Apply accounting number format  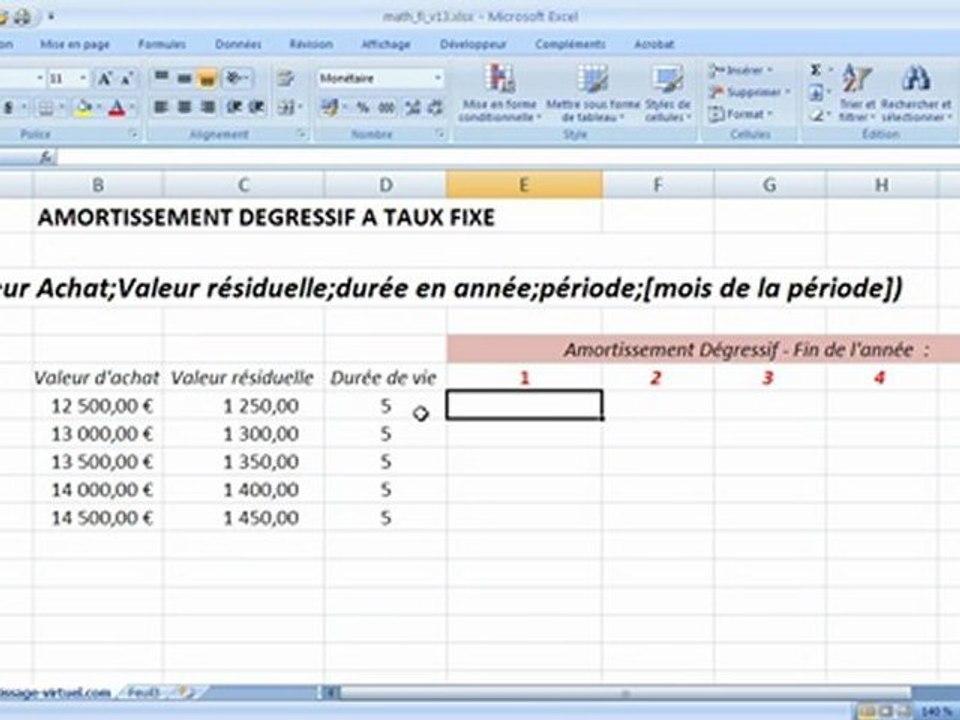(x=329, y=108)
